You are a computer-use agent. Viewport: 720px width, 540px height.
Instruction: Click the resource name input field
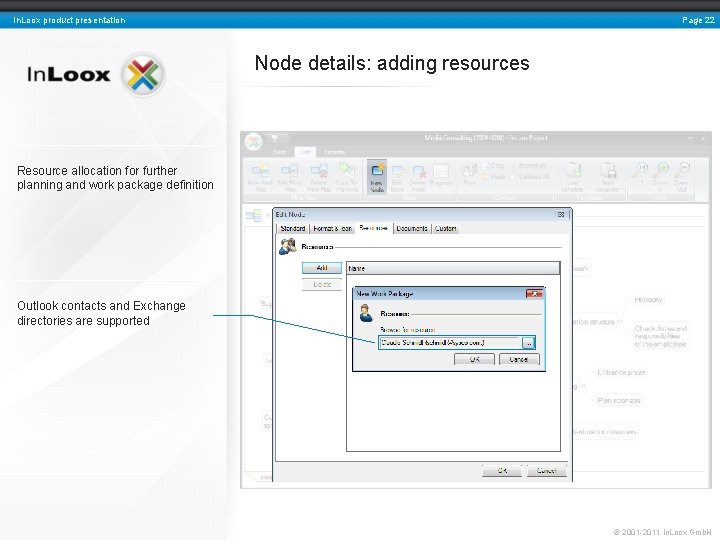pos(449,343)
